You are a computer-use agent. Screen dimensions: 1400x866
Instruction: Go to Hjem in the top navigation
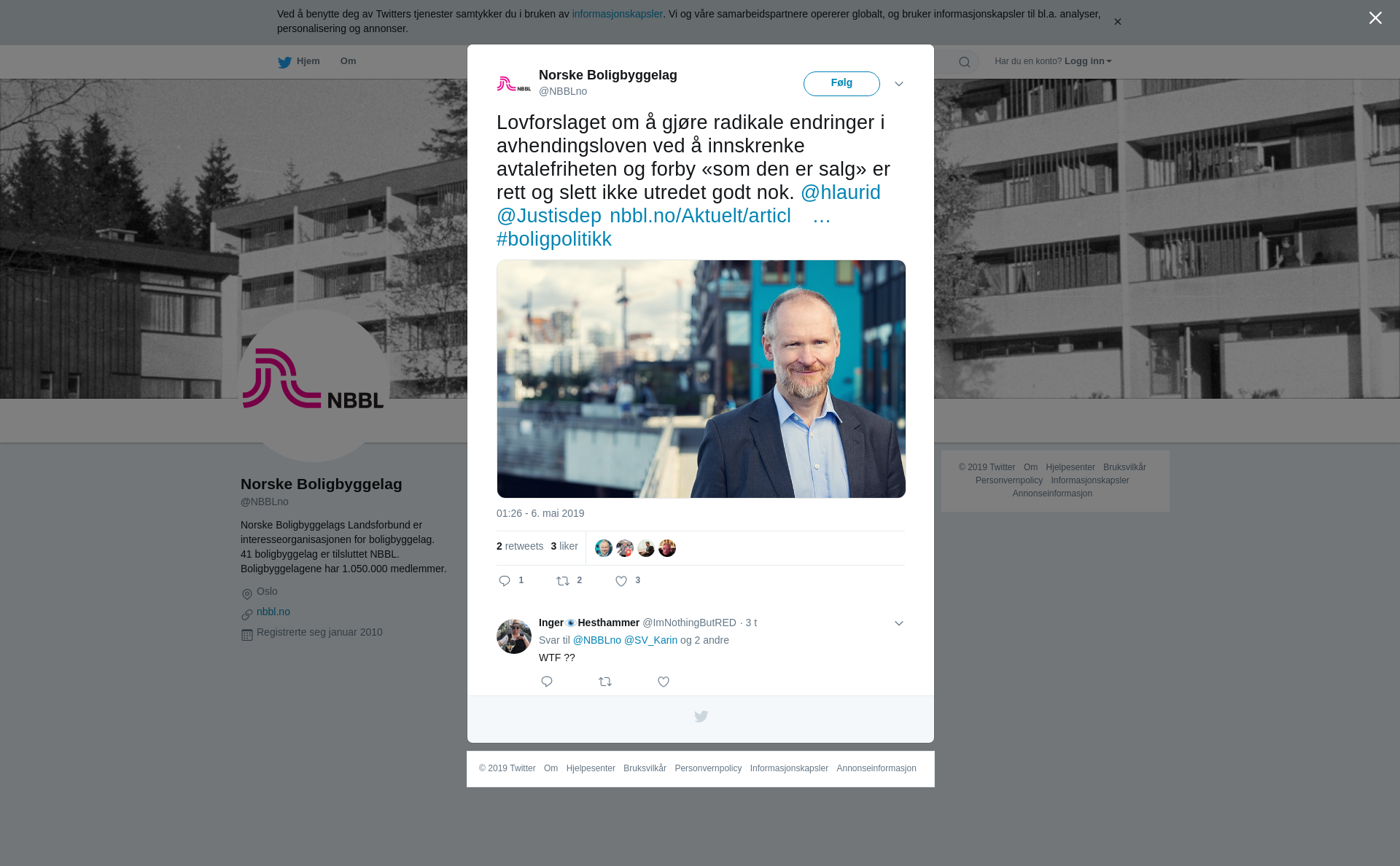coord(299,62)
